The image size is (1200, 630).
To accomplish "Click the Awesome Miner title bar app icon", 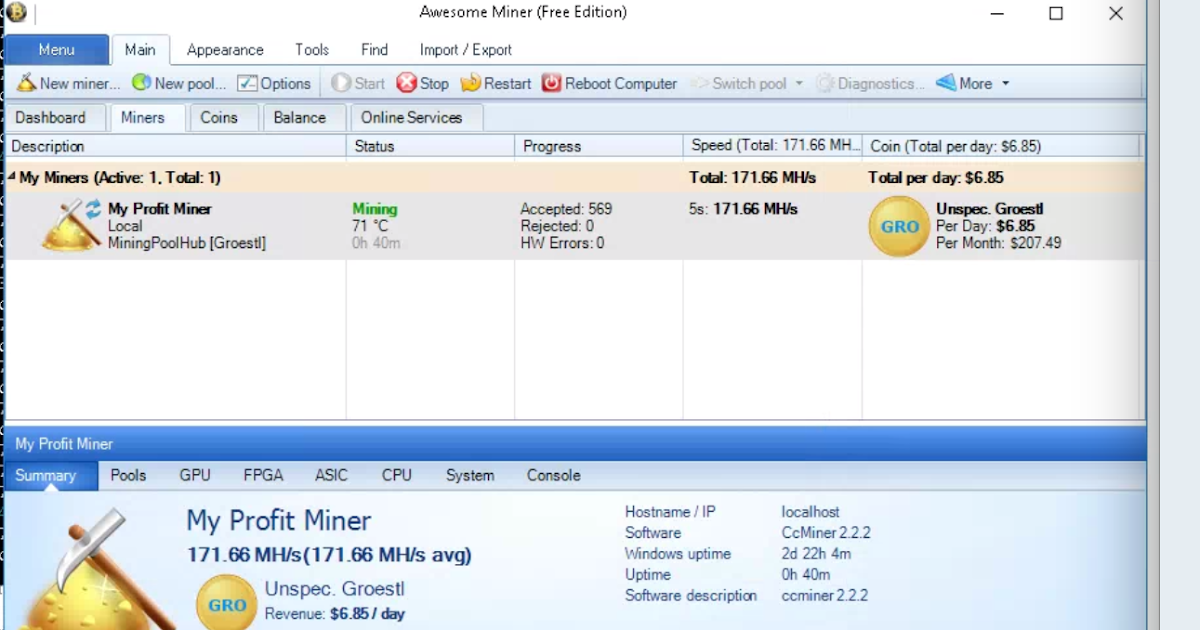I will click(16, 12).
